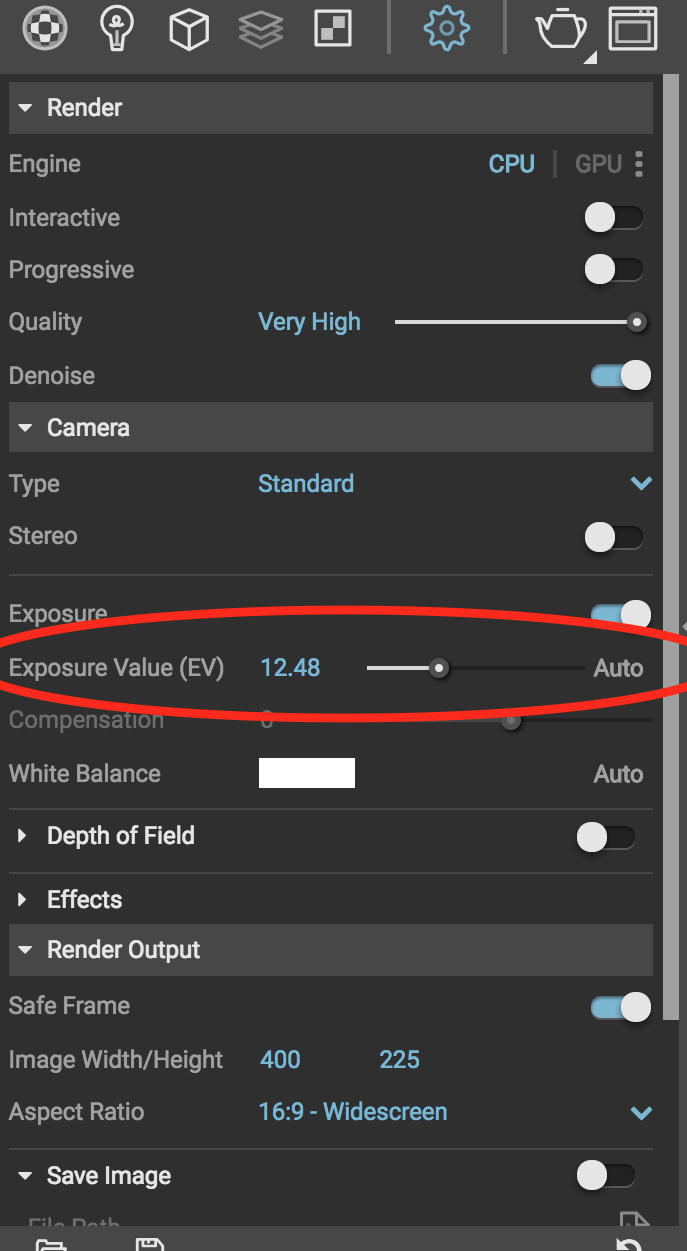
Task: Toggle the Interactive render switch
Action: point(614,217)
